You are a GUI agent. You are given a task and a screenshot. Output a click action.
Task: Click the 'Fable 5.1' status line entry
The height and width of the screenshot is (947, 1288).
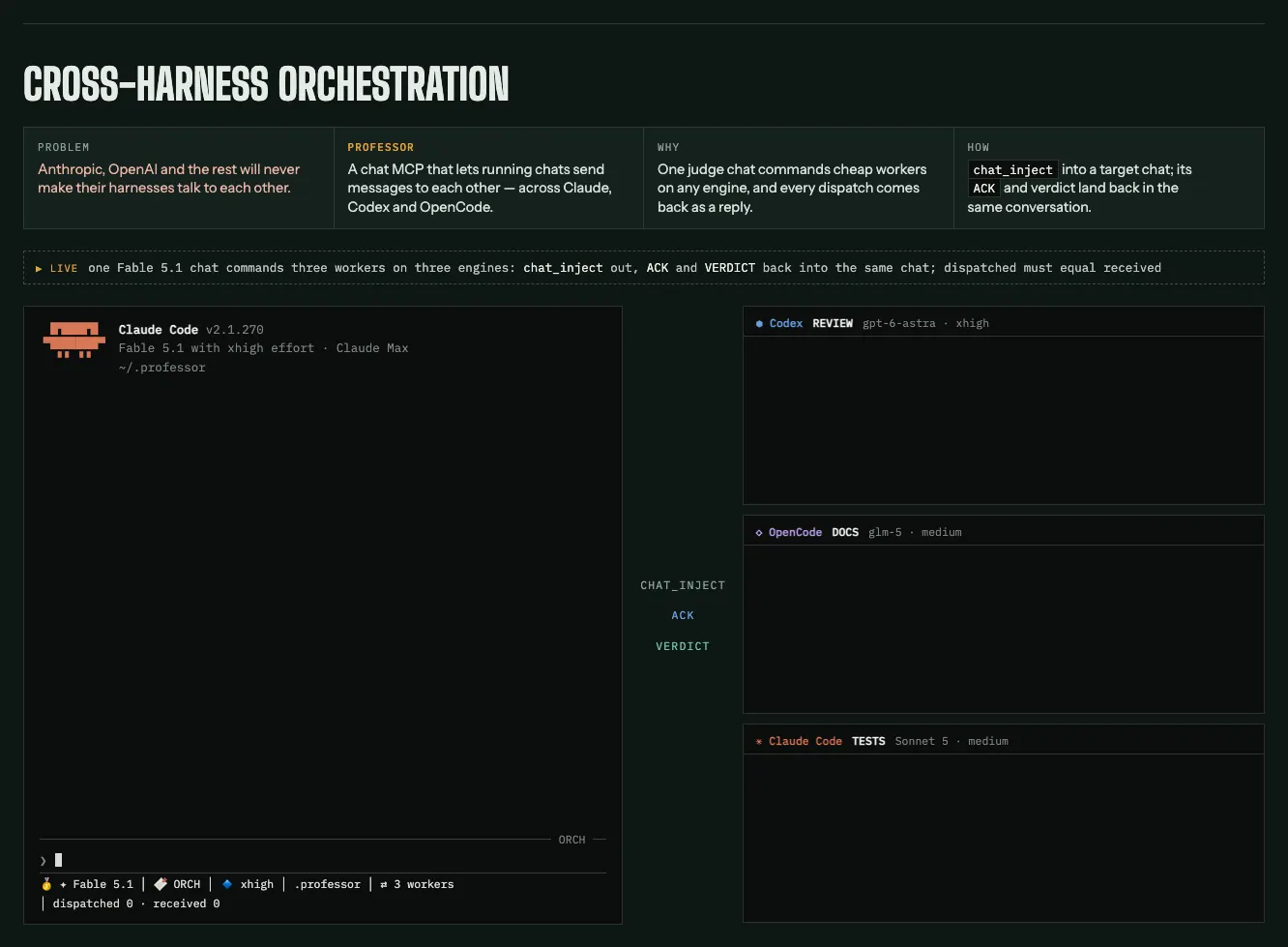pos(102,884)
